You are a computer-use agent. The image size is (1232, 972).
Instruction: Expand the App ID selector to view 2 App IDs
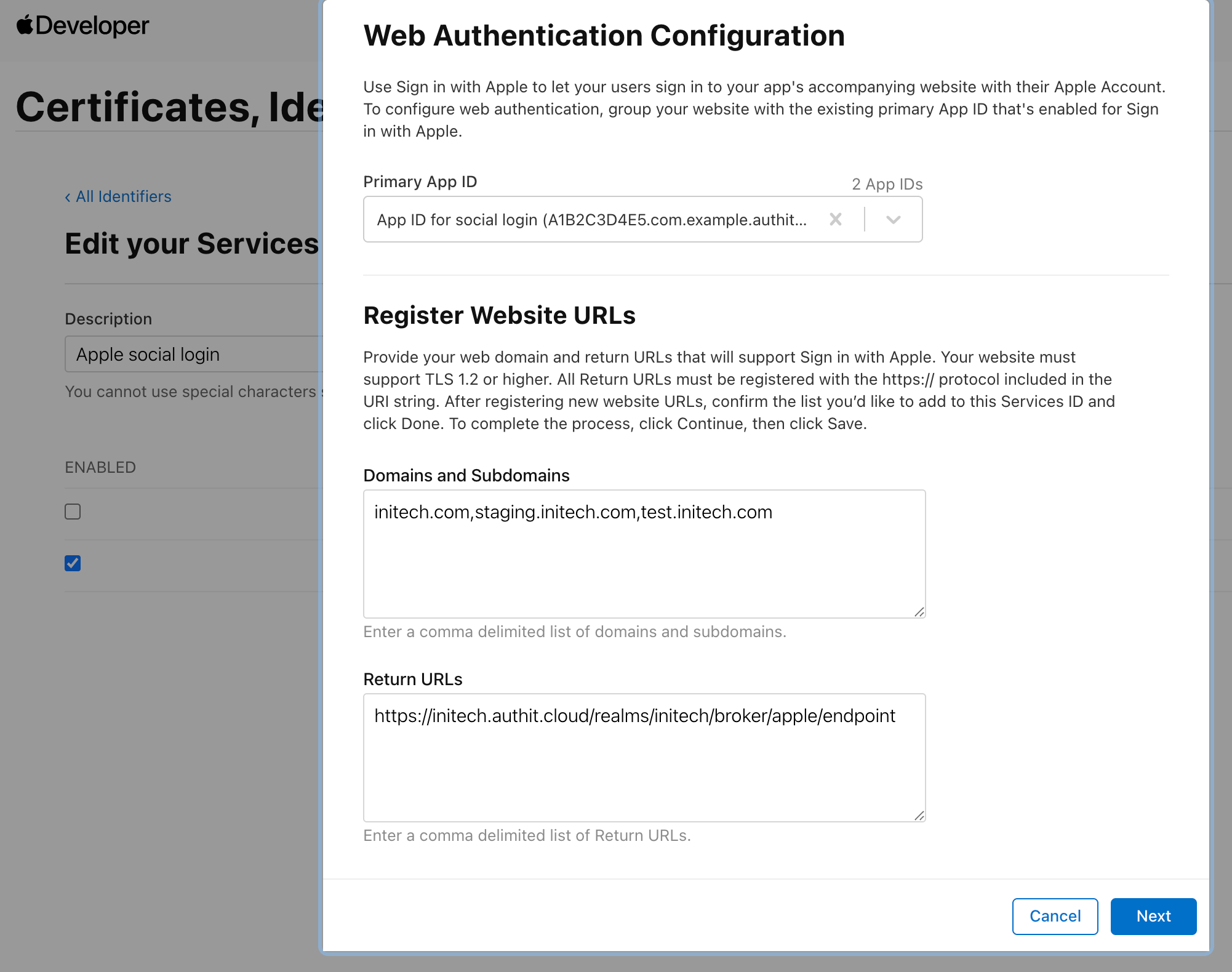point(894,219)
